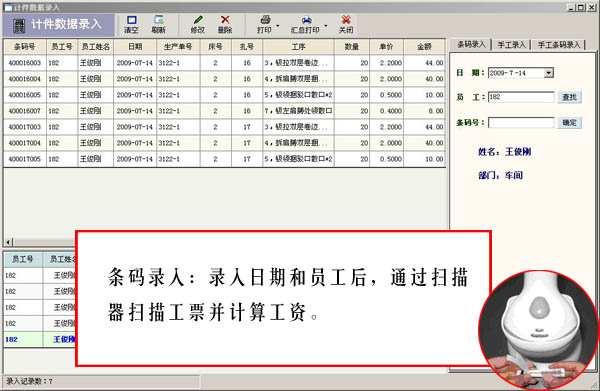
Task: Click the 打印 printer icon
Action: [x=265, y=20]
